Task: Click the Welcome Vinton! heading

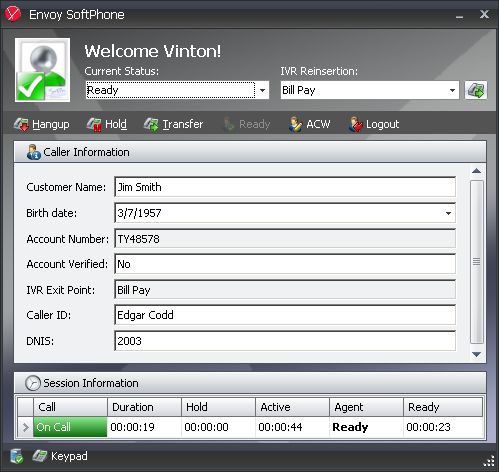Action: coord(153,51)
